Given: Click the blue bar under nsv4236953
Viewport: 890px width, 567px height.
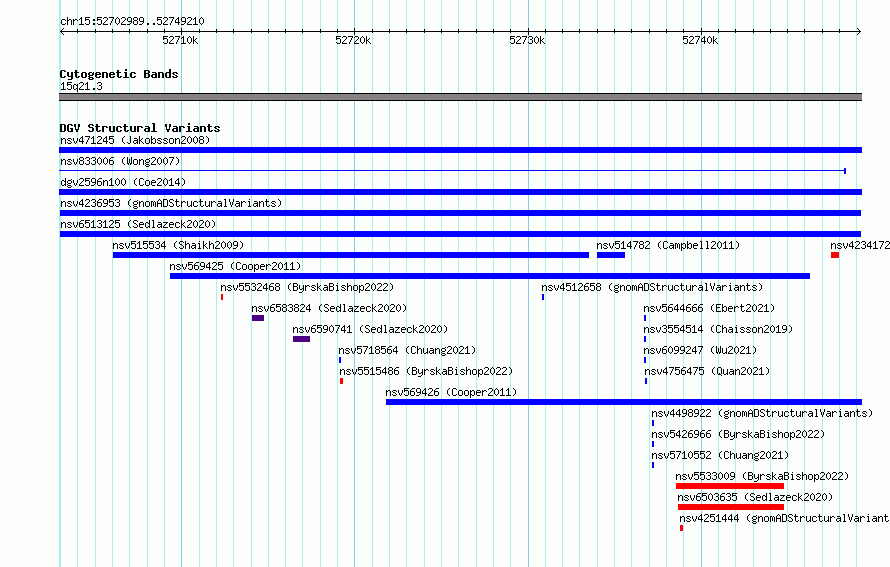Looking at the screenshot, I should point(460,213).
